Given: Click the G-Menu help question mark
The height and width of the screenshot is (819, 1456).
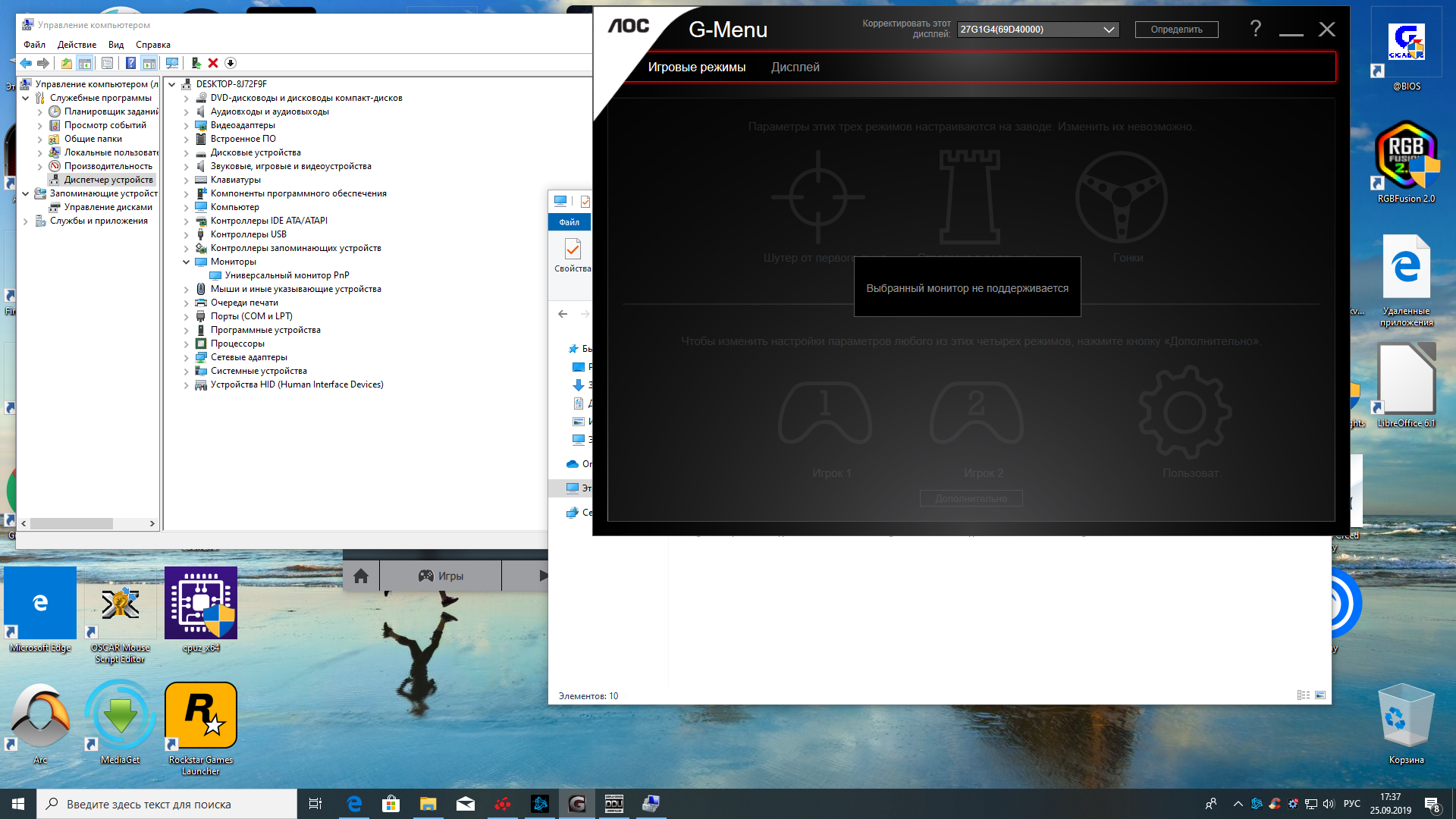Looking at the screenshot, I should (1256, 29).
